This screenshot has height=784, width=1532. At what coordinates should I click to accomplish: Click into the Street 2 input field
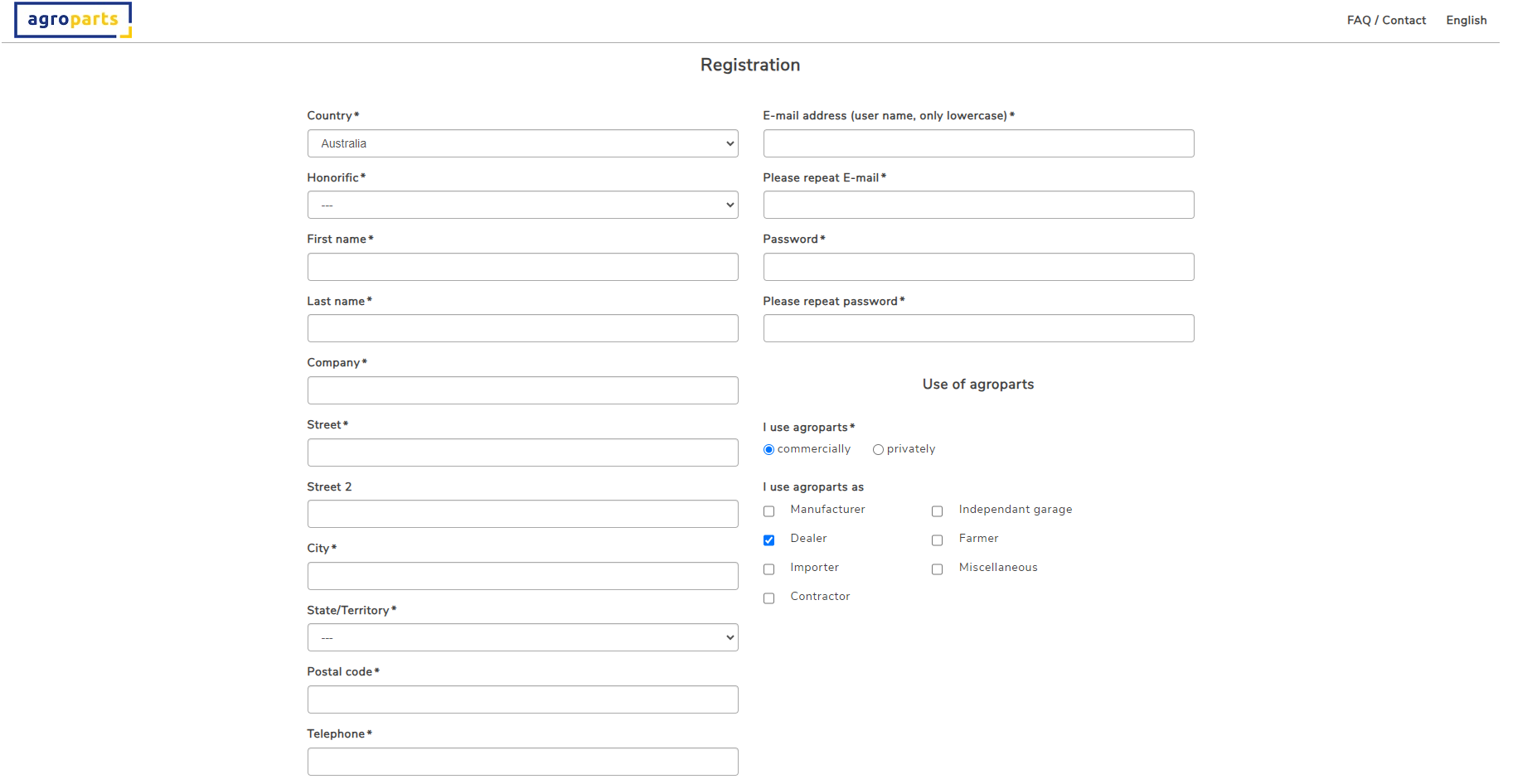[522, 514]
